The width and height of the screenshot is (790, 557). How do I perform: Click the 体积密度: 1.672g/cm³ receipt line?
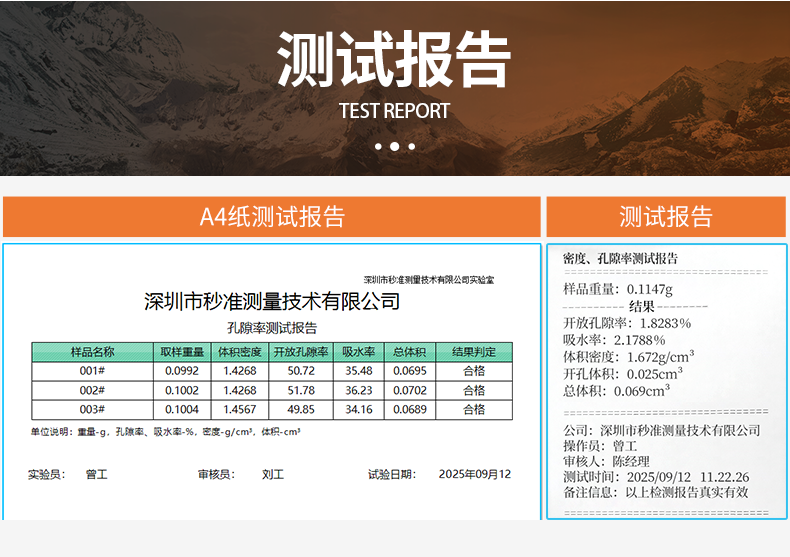pyautogui.click(x=629, y=357)
